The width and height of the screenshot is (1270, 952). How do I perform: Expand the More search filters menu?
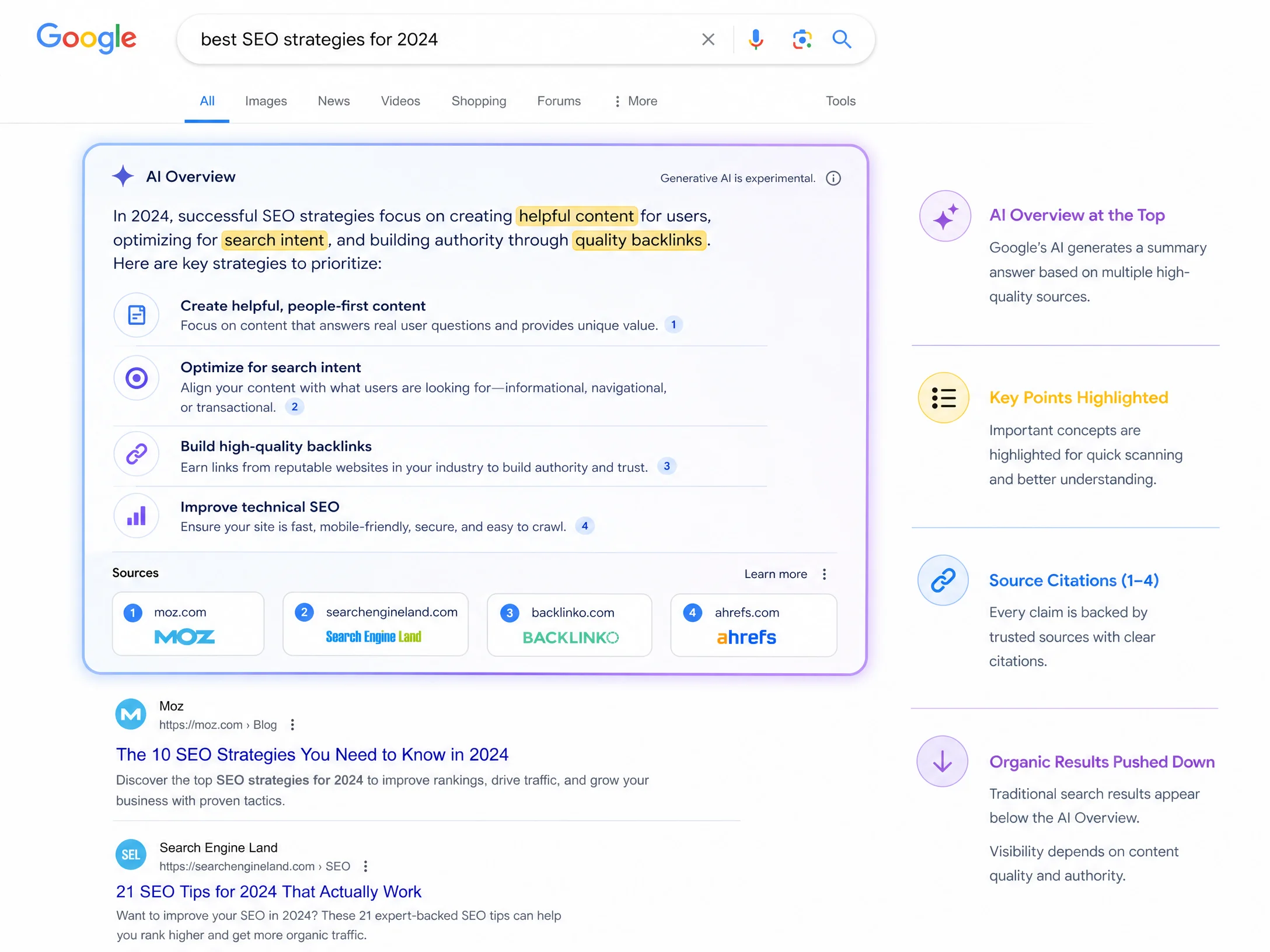[x=636, y=101]
